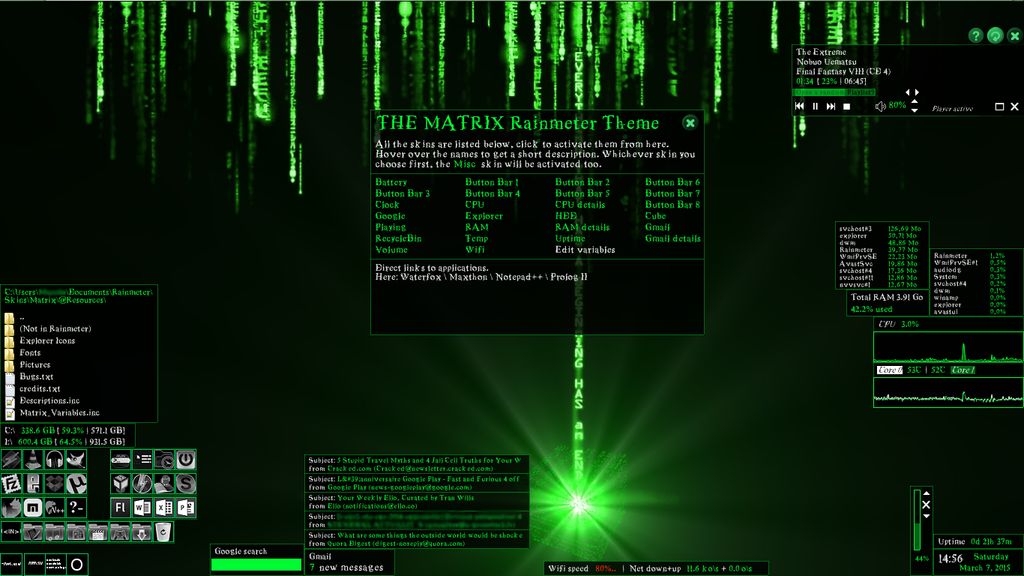Click the circle icon in bottom bar
This screenshot has height=576, width=1024.
[76, 564]
